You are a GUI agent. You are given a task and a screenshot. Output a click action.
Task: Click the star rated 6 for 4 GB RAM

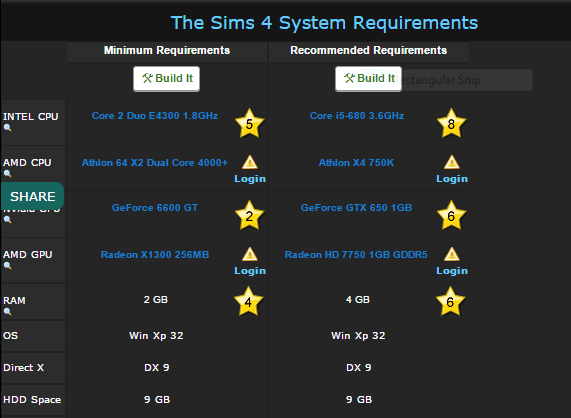click(450, 301)
